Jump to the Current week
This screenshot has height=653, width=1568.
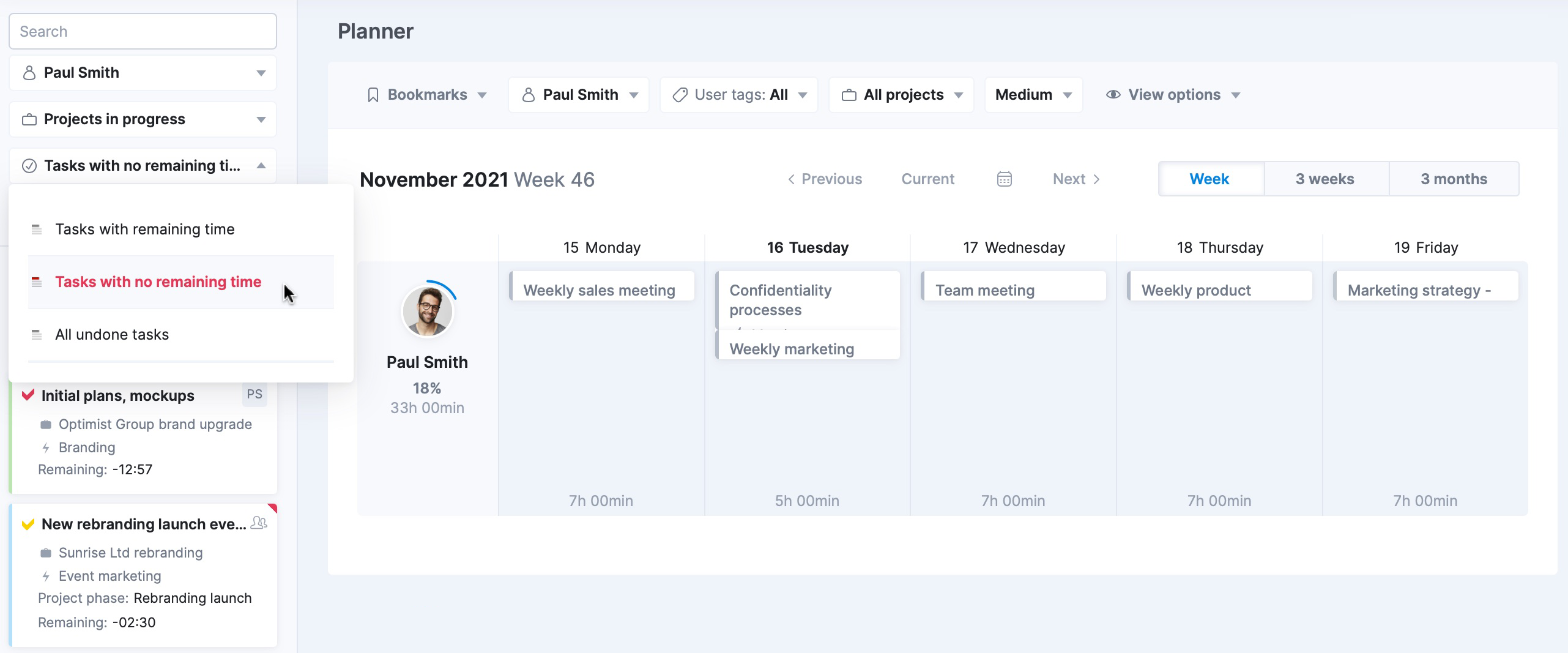click(x=927, y=179)
